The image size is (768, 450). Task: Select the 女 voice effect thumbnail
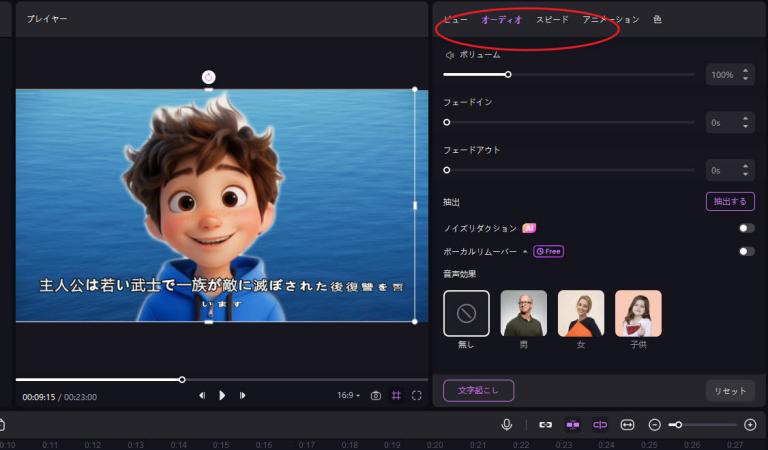point(581,313)
